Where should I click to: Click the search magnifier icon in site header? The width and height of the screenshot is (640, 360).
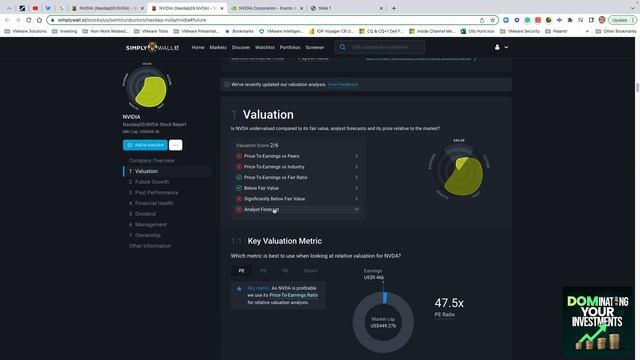pos(342,47)
